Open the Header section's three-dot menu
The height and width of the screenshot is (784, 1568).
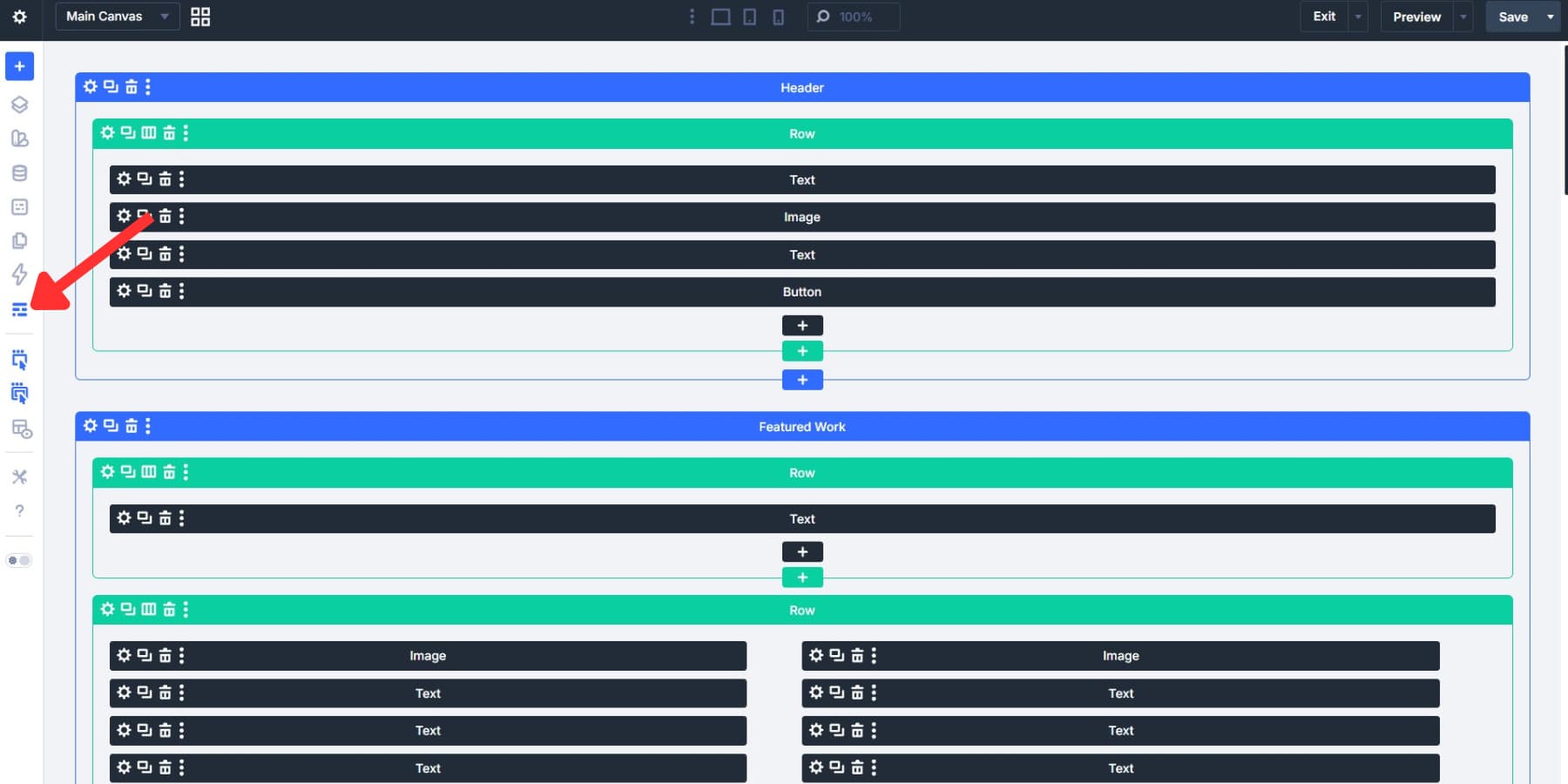tap(148, 87)
